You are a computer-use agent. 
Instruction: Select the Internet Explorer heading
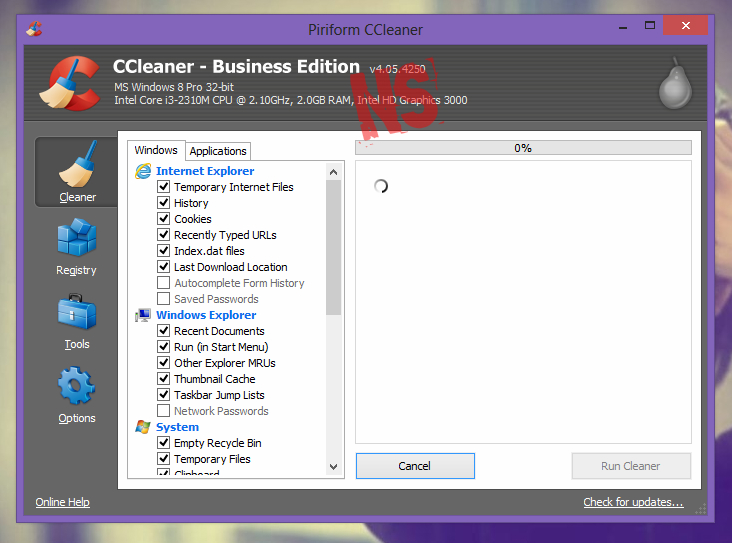click(x=205, y=171)
